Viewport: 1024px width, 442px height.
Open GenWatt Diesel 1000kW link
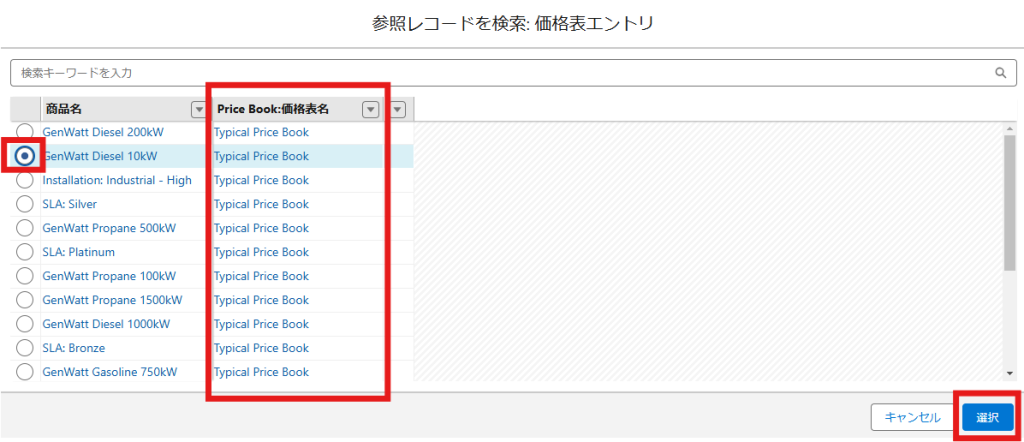(106, 324)
